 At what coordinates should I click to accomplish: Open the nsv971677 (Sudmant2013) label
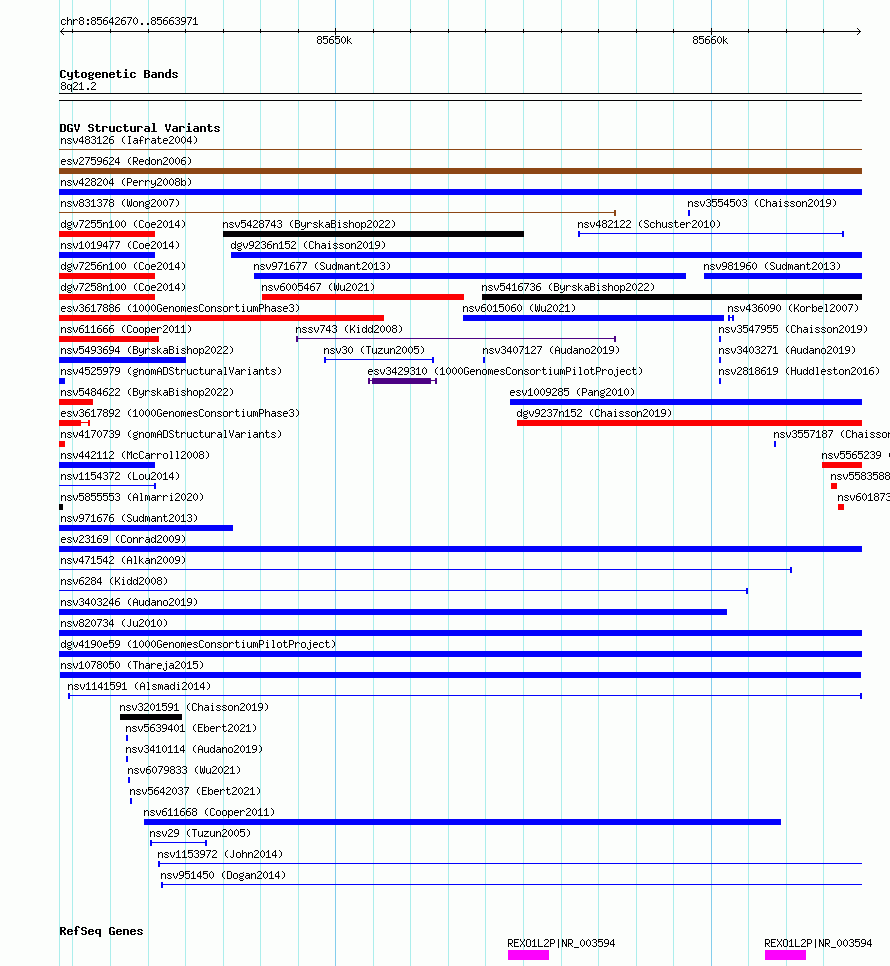[322, 266]
